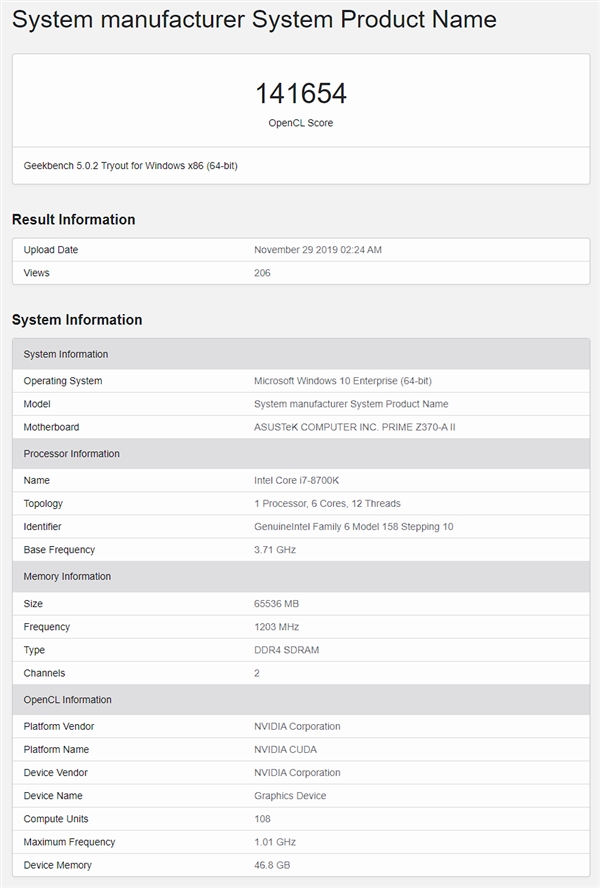600x888 pixels.
Task: Click the OpenCL score number 141654
Action: 300,94
